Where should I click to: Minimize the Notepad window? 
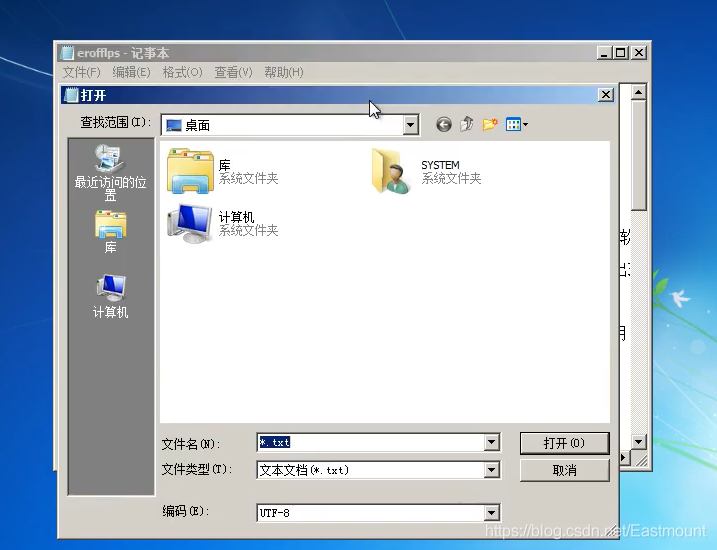point(604,53)
